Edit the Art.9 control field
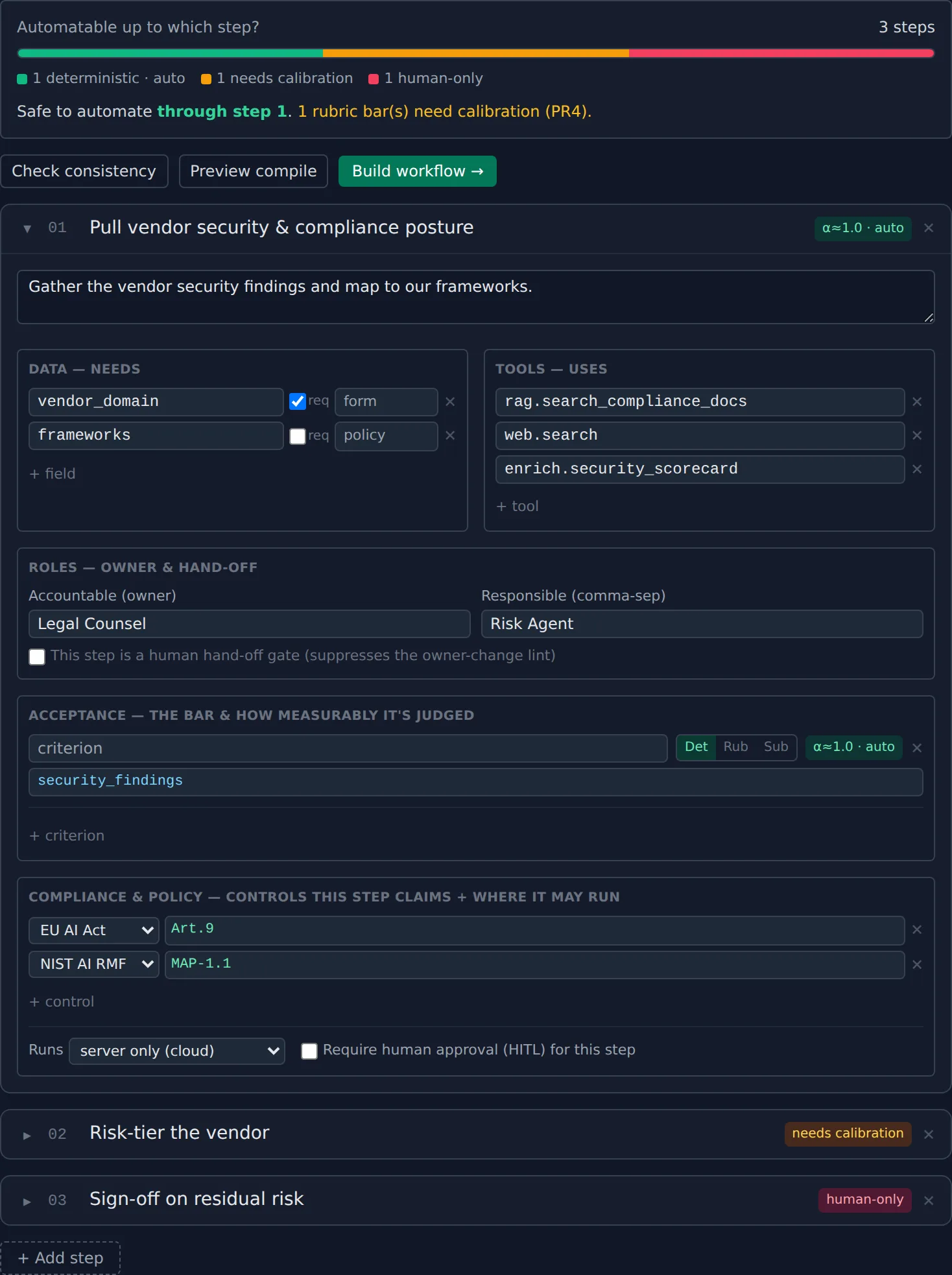 (535, 930)
